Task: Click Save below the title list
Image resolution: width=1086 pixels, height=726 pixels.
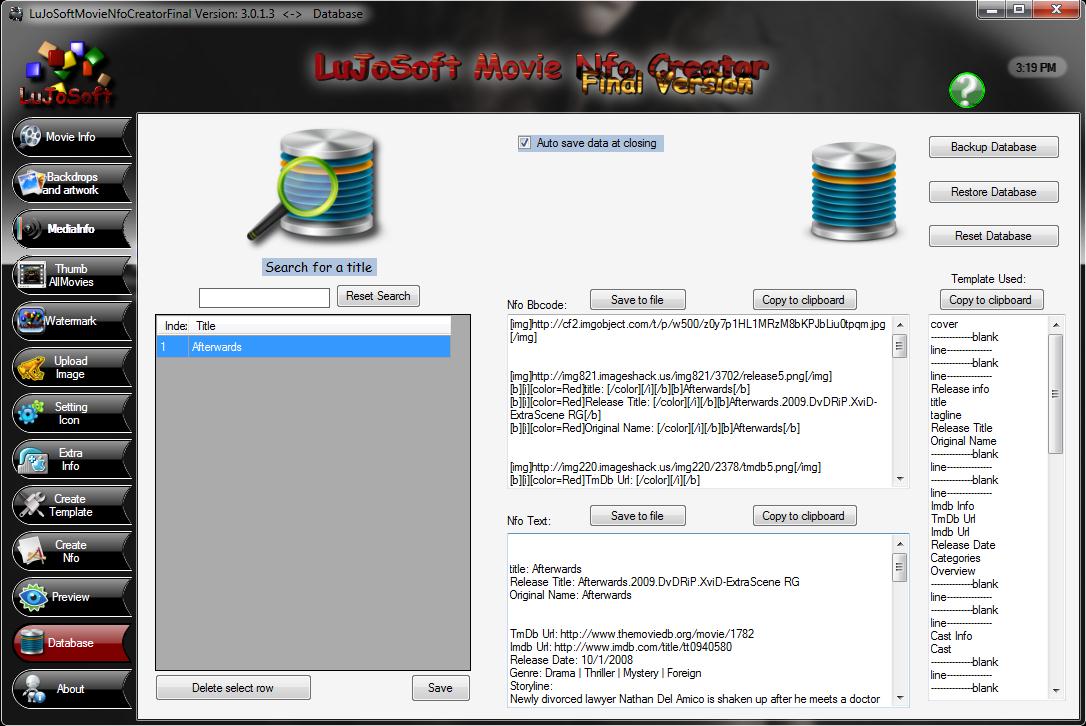Action: (440, 688)
